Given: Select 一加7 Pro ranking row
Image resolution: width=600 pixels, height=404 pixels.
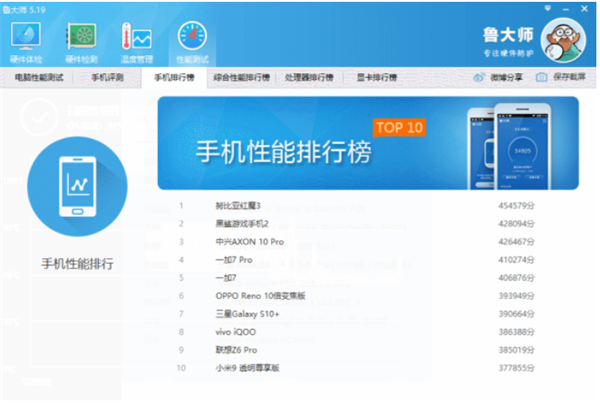Looking at the screenshot, I should [x=357, y=260].
